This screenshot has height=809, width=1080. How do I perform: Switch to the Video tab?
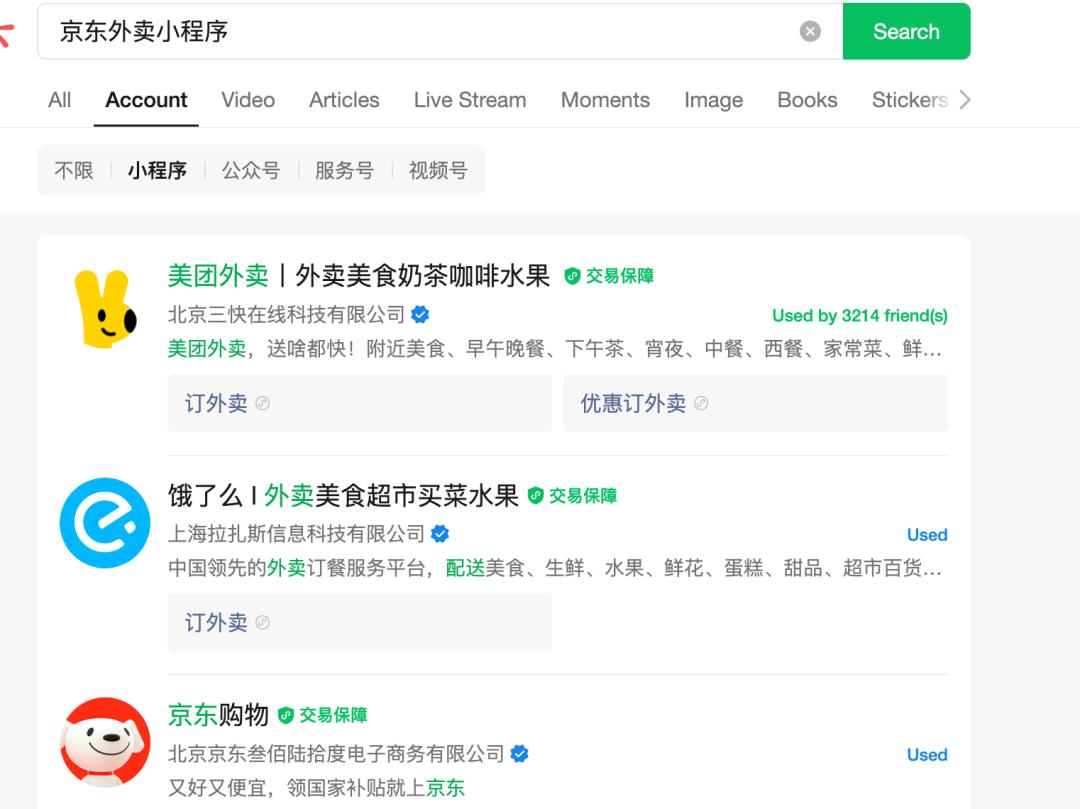(x=248, y=100)
